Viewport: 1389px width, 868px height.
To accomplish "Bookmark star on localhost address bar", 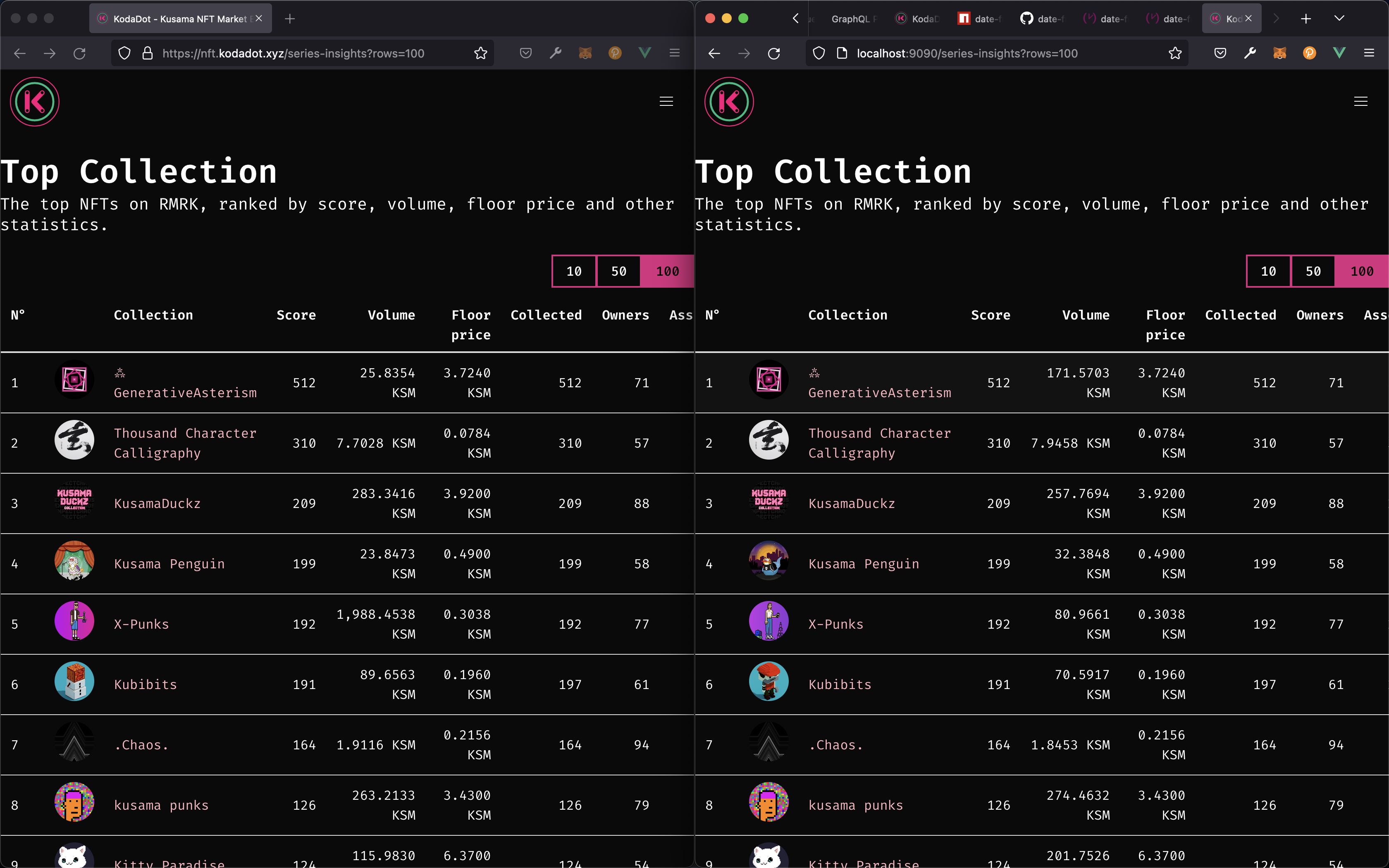I will (x=1175, y=53).
